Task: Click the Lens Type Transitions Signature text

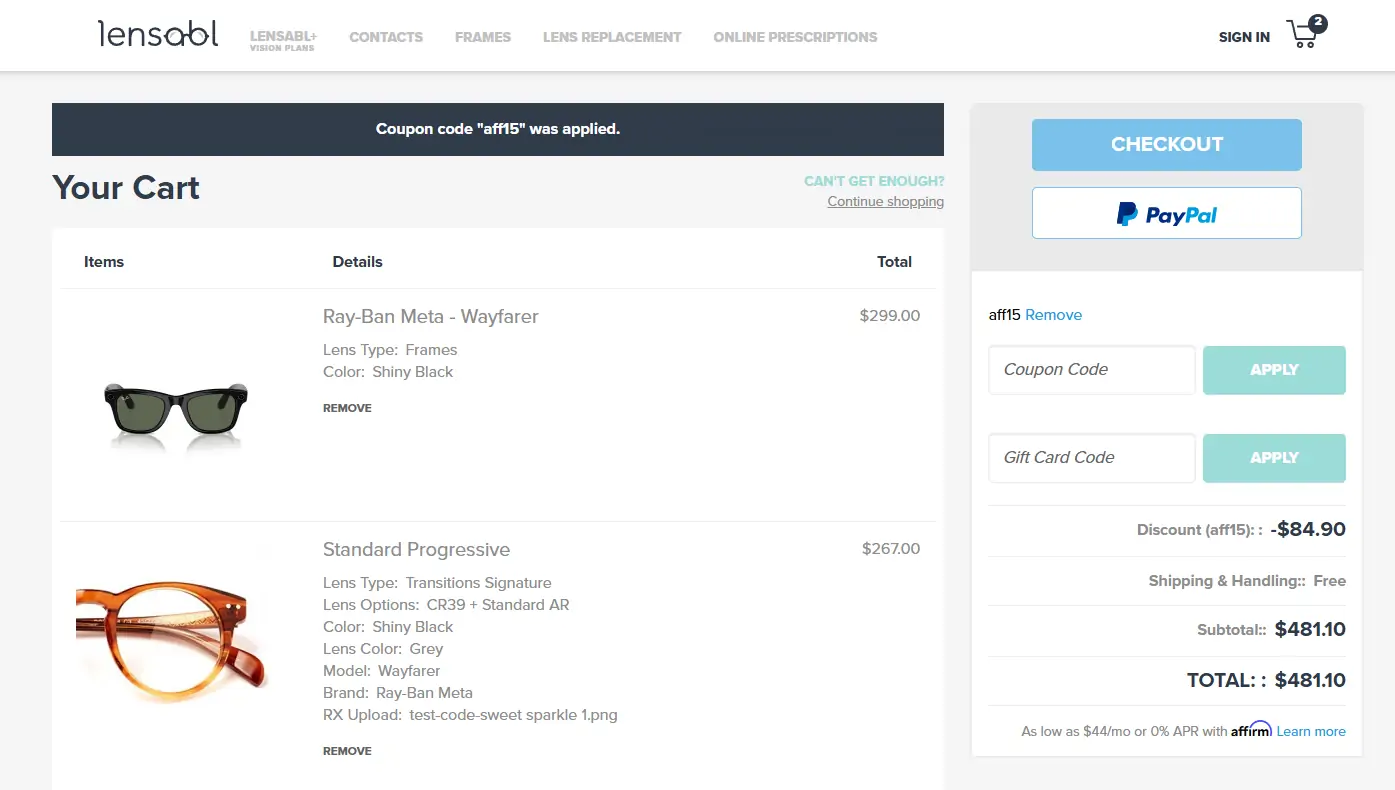Action: pyautogui.click(x=437, y=583)
